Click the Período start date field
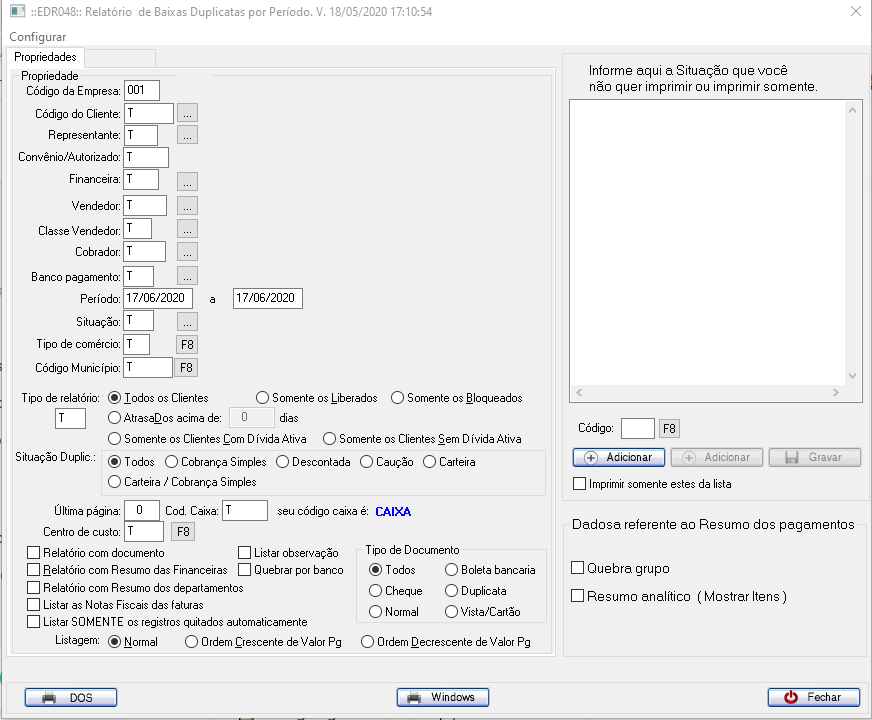 [x=158, y=299]
